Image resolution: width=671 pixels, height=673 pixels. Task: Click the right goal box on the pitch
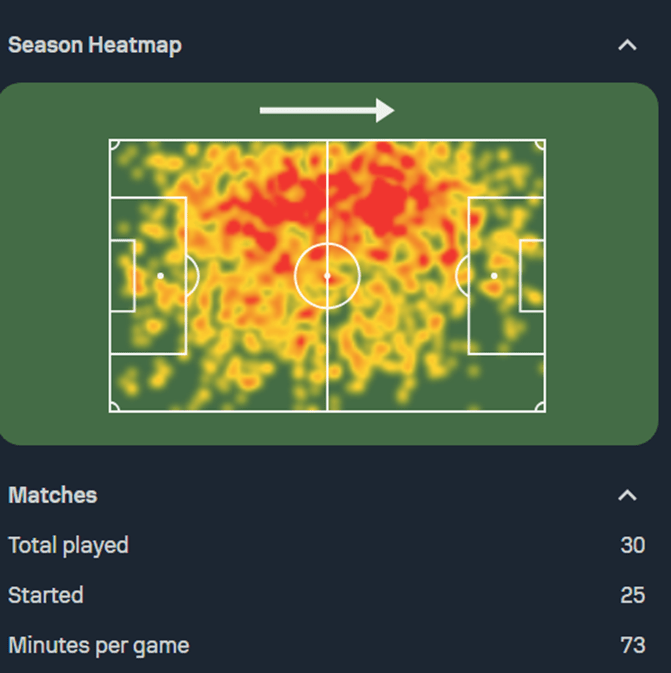(531, 275)
